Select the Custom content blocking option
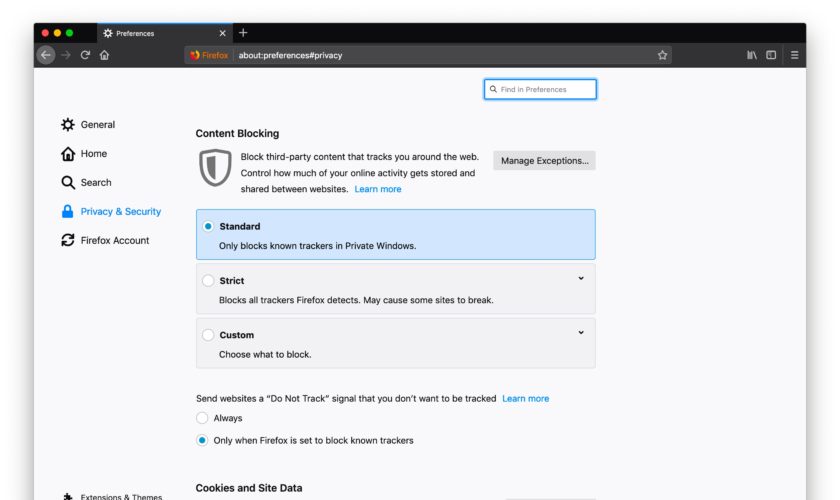The height and width of the screenshot is (500, 840). point(208,335)
